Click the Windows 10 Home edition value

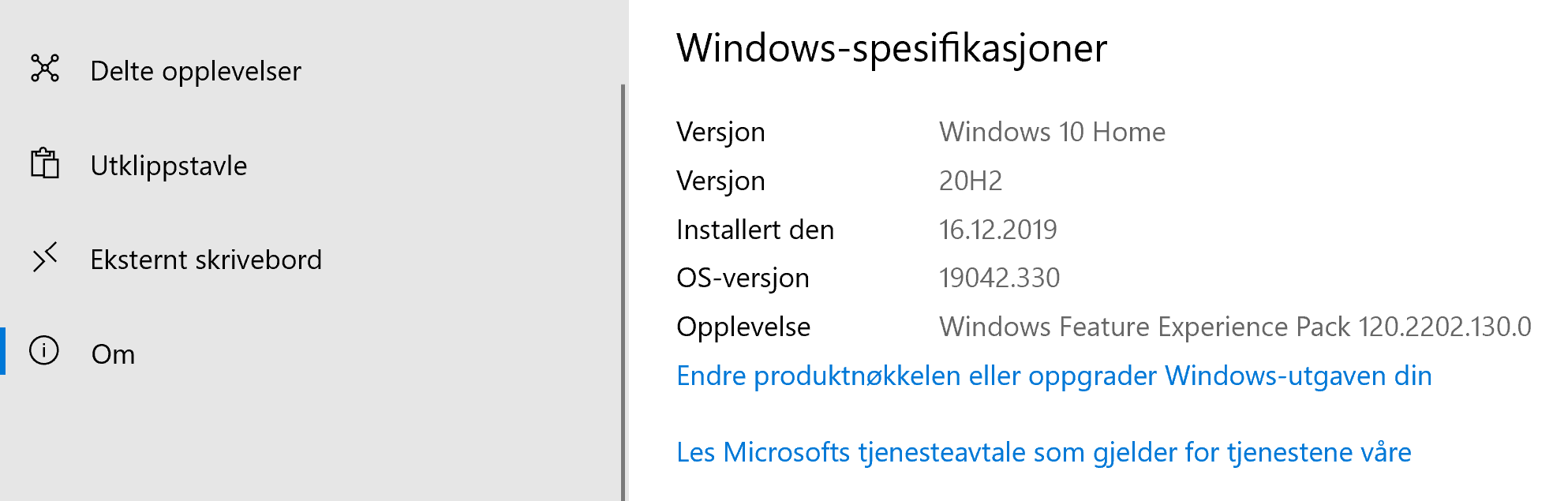click(x=1052, y=132)
